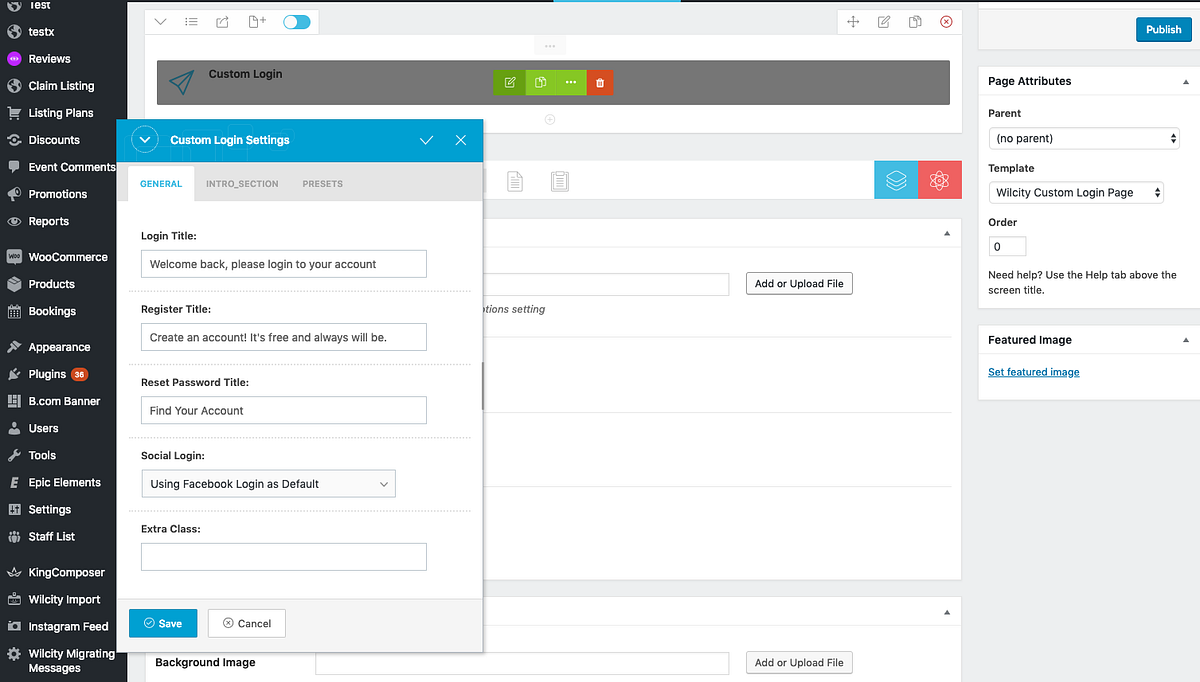Click the add new page icon in the toolbar
The height and width of the screenshot is (682, 1200).
point(256,21)
